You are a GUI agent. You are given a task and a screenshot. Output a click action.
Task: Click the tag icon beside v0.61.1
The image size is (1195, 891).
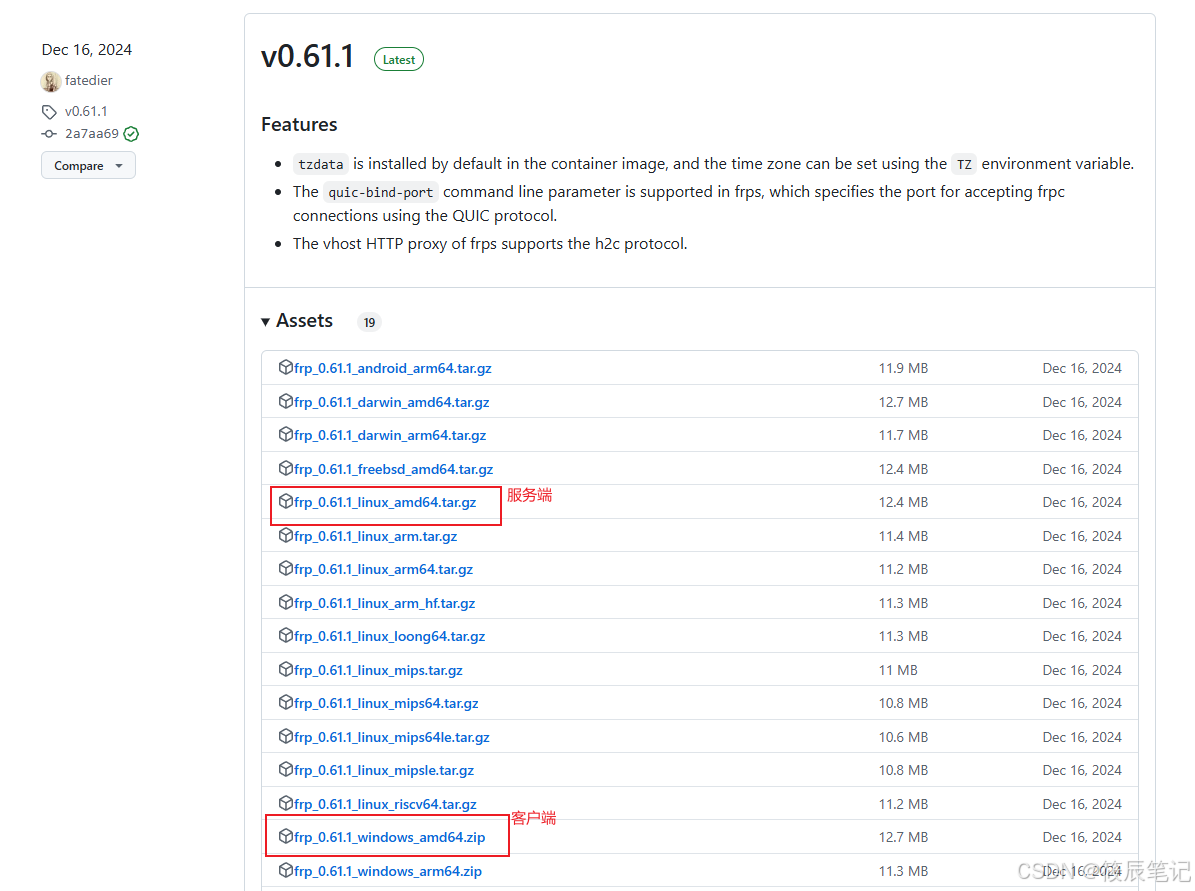pos(50,112)
